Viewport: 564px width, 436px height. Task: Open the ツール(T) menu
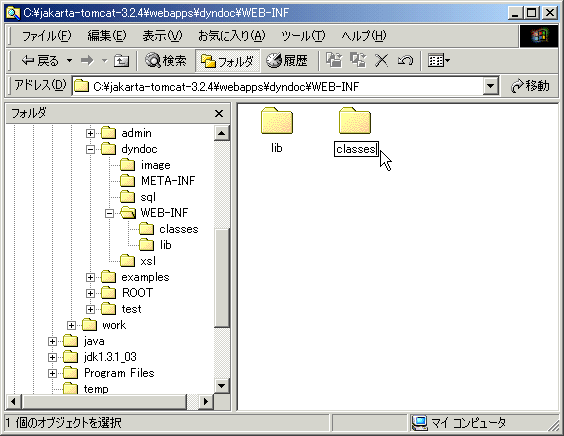click(x=303, y=36)
